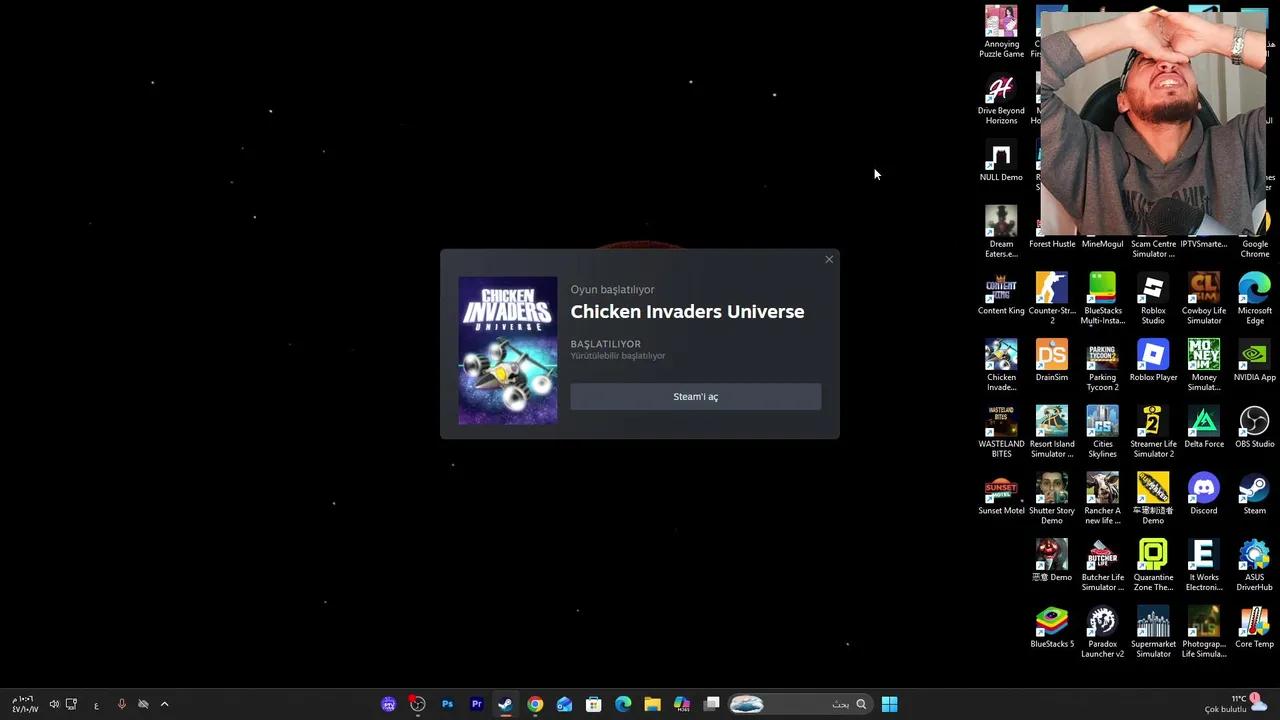Select the Resort Island Simulator desktop icon

tap(1052, 432)
